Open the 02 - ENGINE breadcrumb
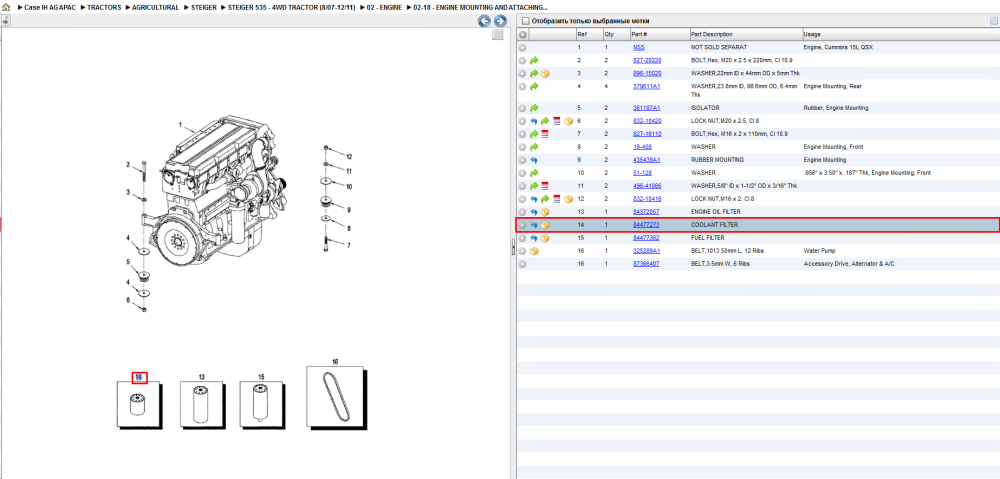Viewport: 1000px width, 479px height. click(x=383, y=8)
